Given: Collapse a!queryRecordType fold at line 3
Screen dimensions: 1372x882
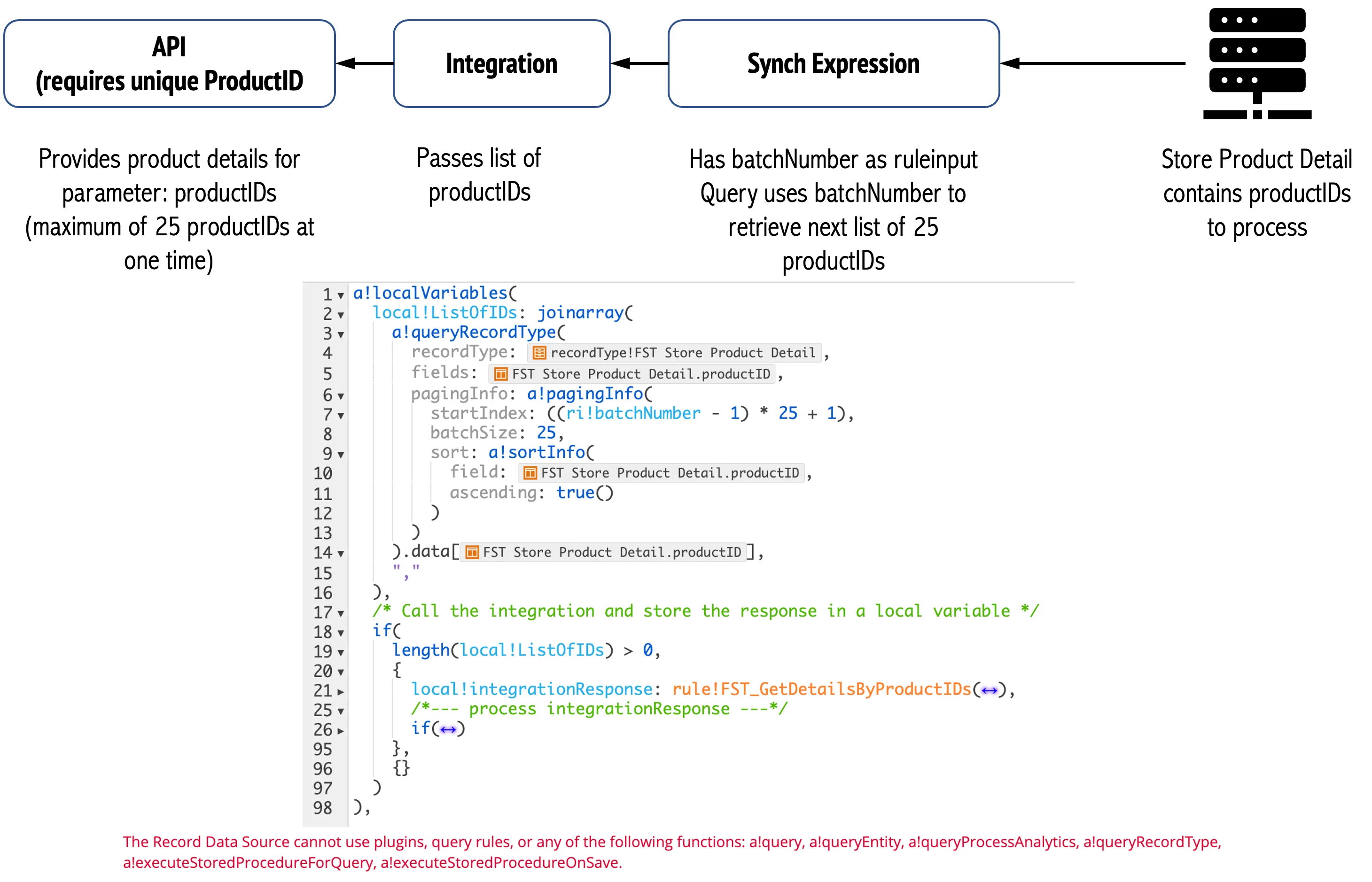Looking at the screenshot, I should click(x=340, y=334).
